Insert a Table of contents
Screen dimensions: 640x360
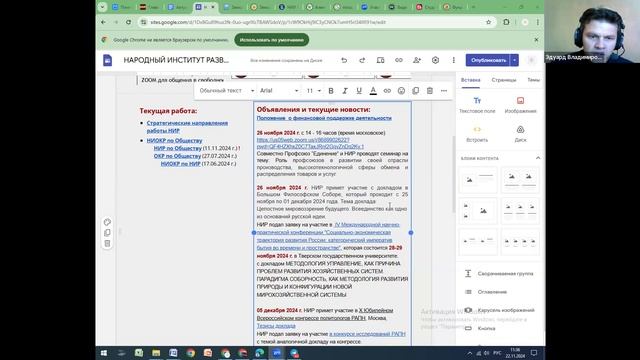pos(486,292)
